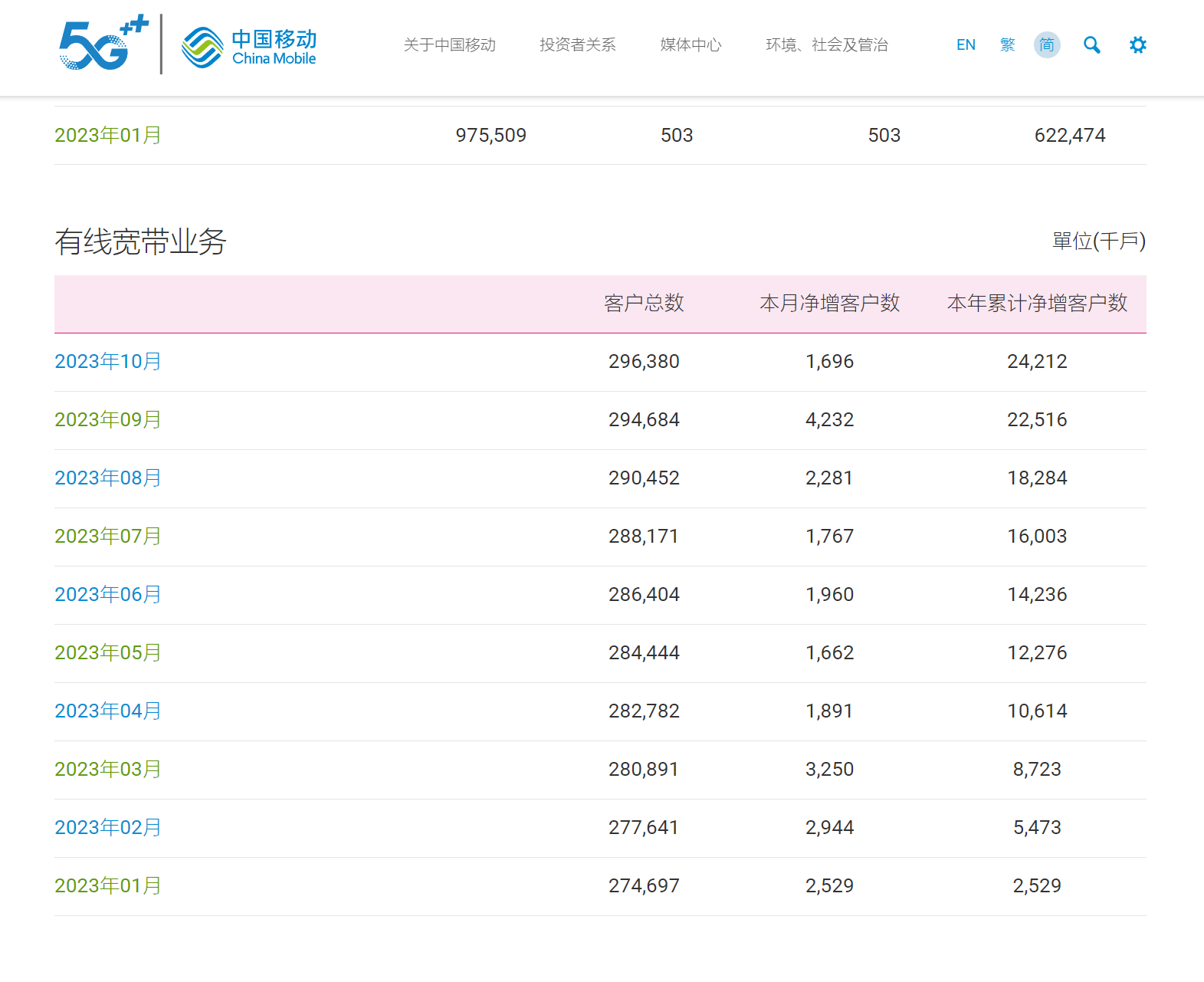Select simplified Chinese 简 button

pos(1047,45)
